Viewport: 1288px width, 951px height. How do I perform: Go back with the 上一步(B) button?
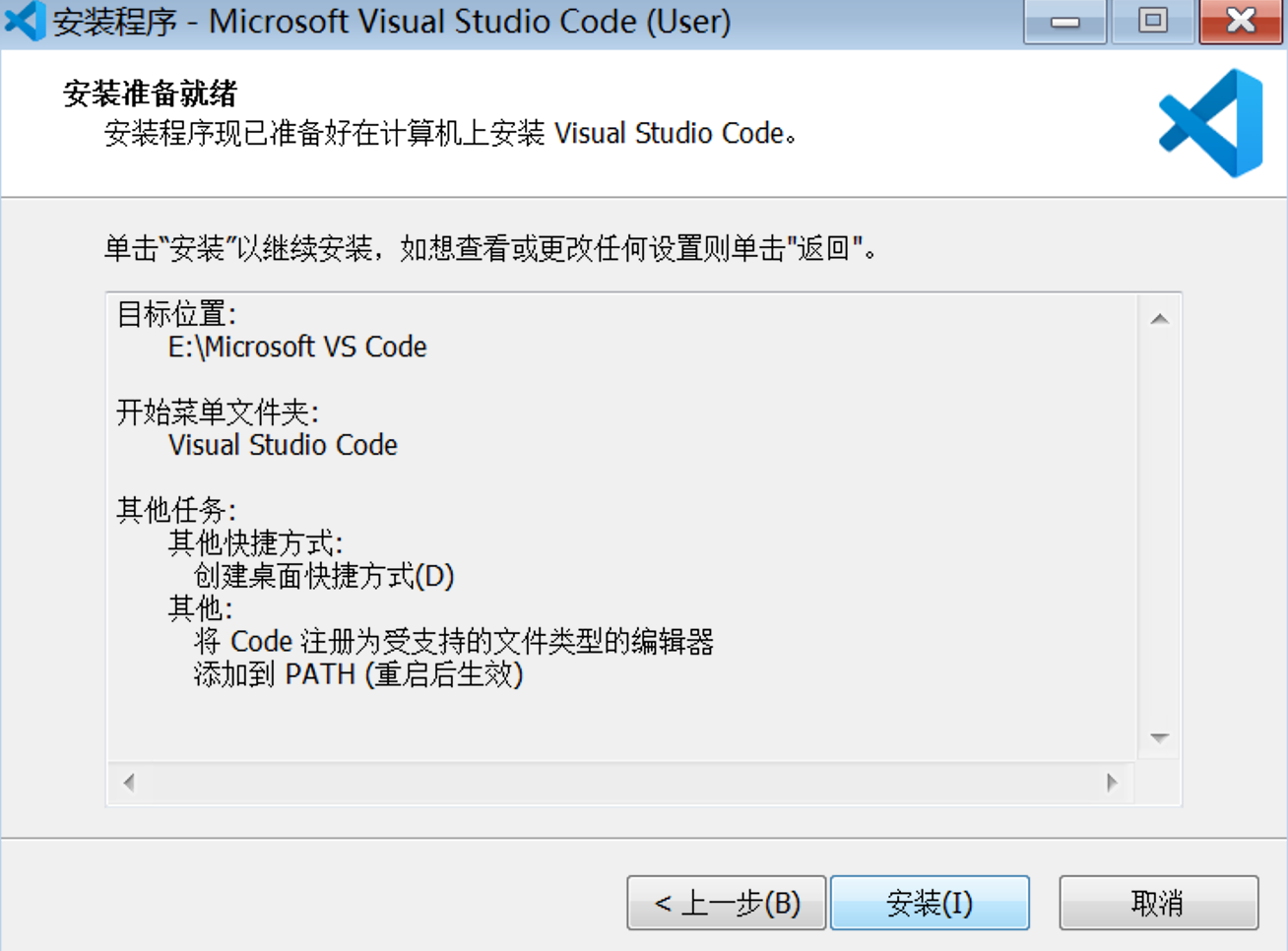click(727, 903)
